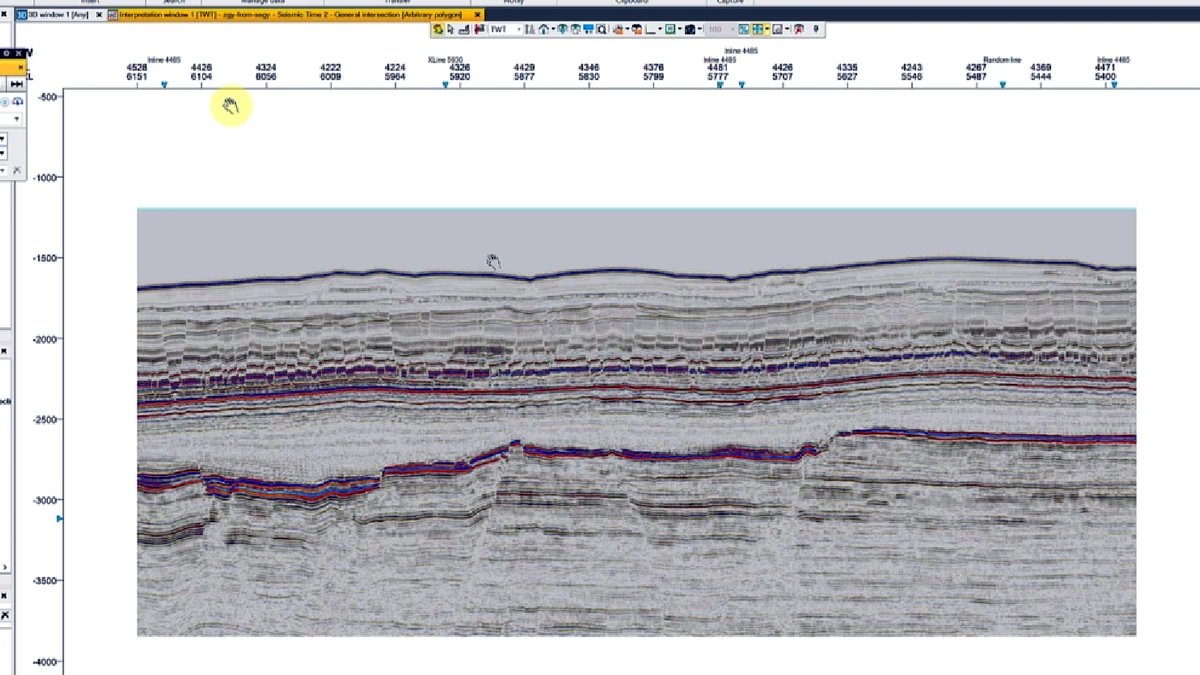Click the orange-red icon after the magnifier
Screen dimensions: 1200x675
tap(619, 29)
